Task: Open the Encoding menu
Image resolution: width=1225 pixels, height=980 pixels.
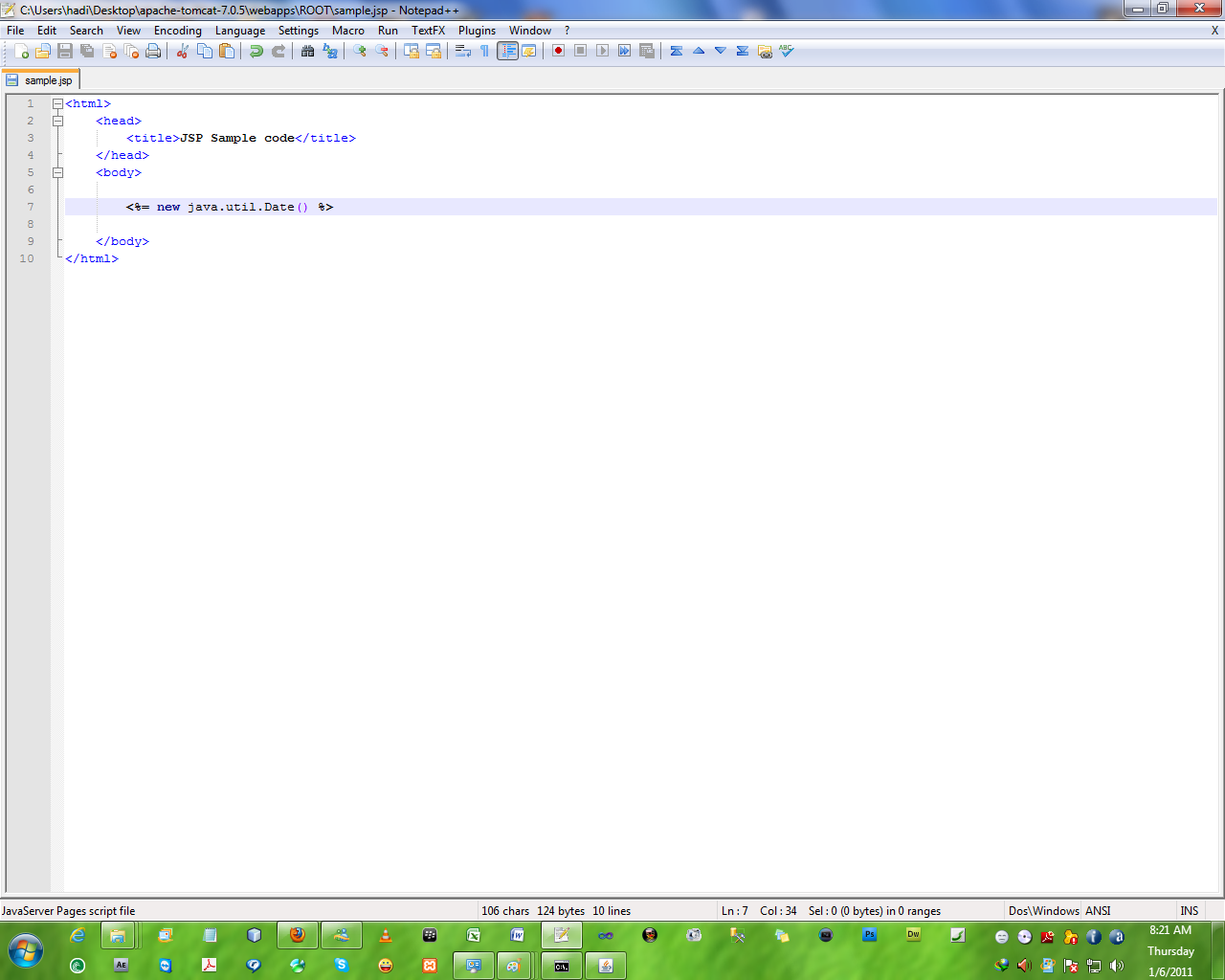Action: [x=178, y=31]
